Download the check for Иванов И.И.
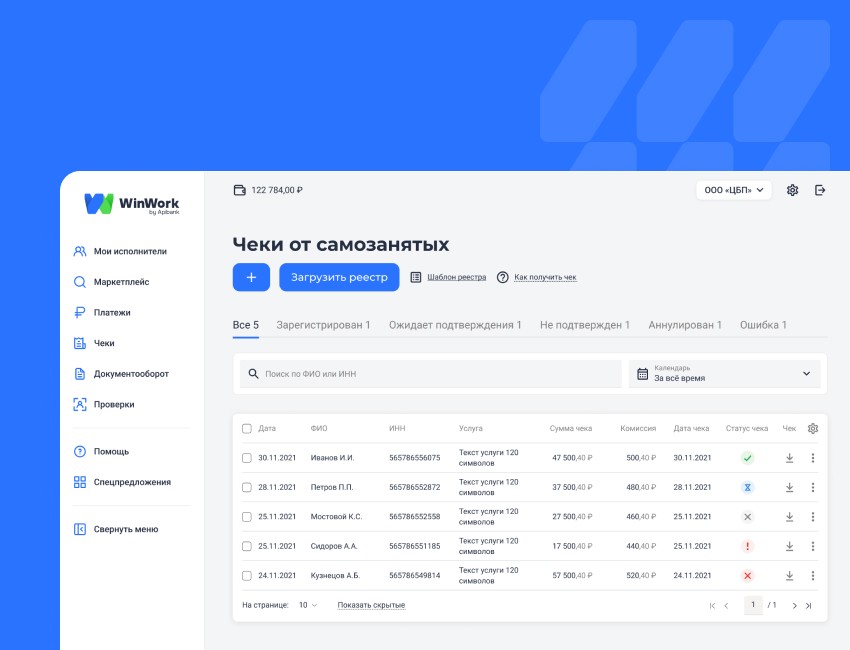Viewport: 850px width, 650px height. click(789, 460)
